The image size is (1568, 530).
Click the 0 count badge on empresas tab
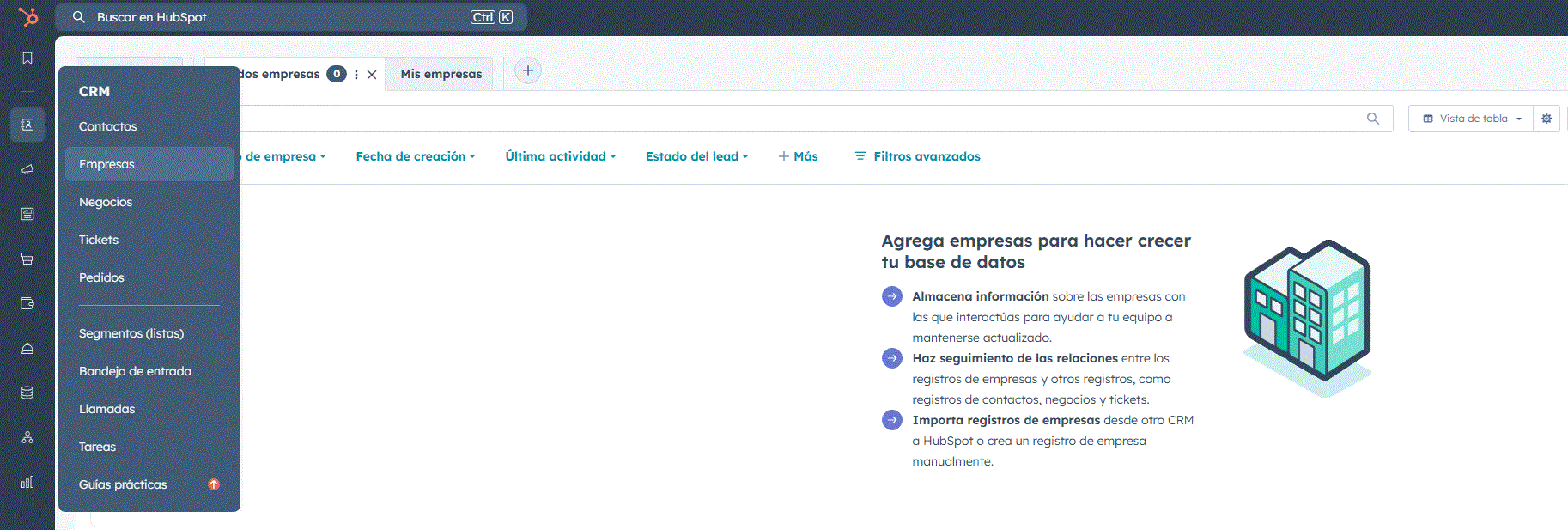pyautogui.click(x=337, y=74)
